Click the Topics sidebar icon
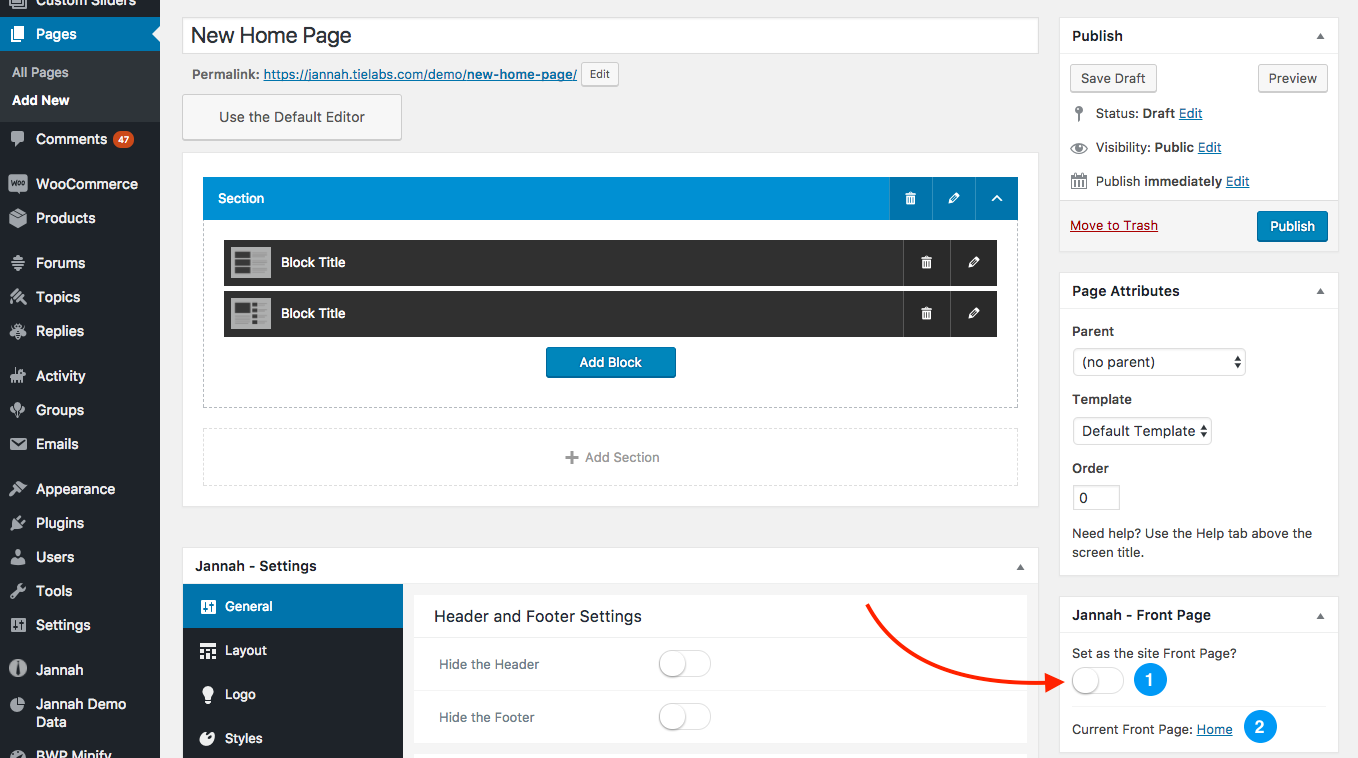Screen dimensions: 1358x758 [x=17, y=297]
